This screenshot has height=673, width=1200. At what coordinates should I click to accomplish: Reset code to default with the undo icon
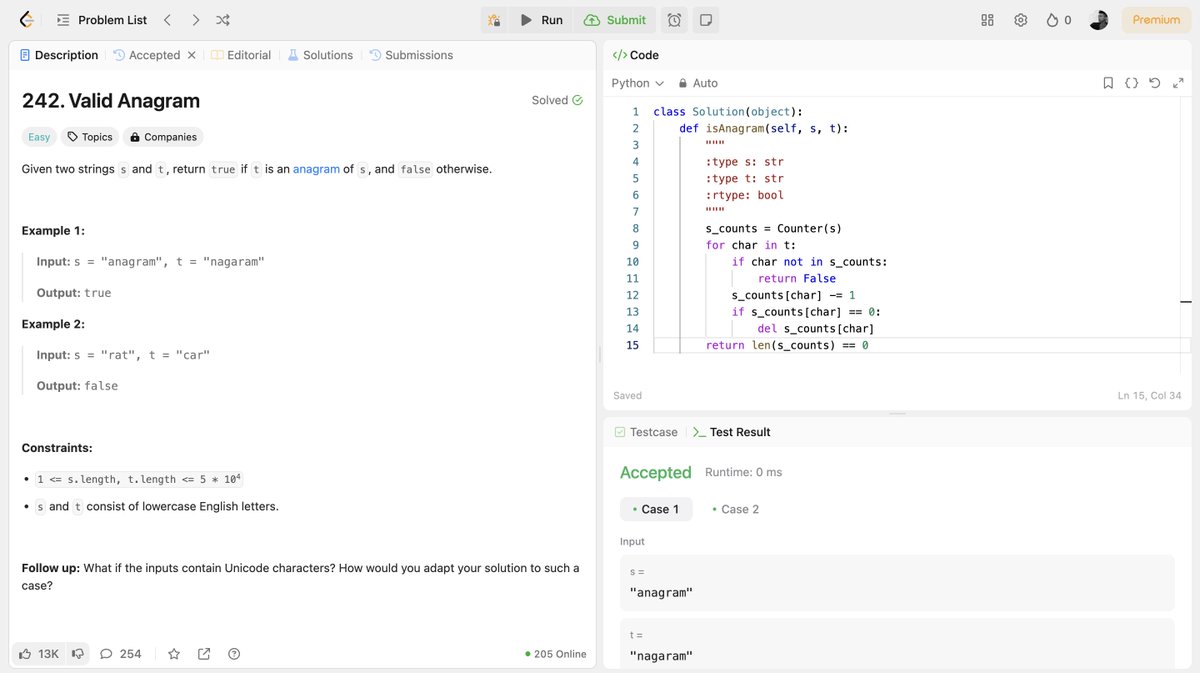(x=1154, y=83)
